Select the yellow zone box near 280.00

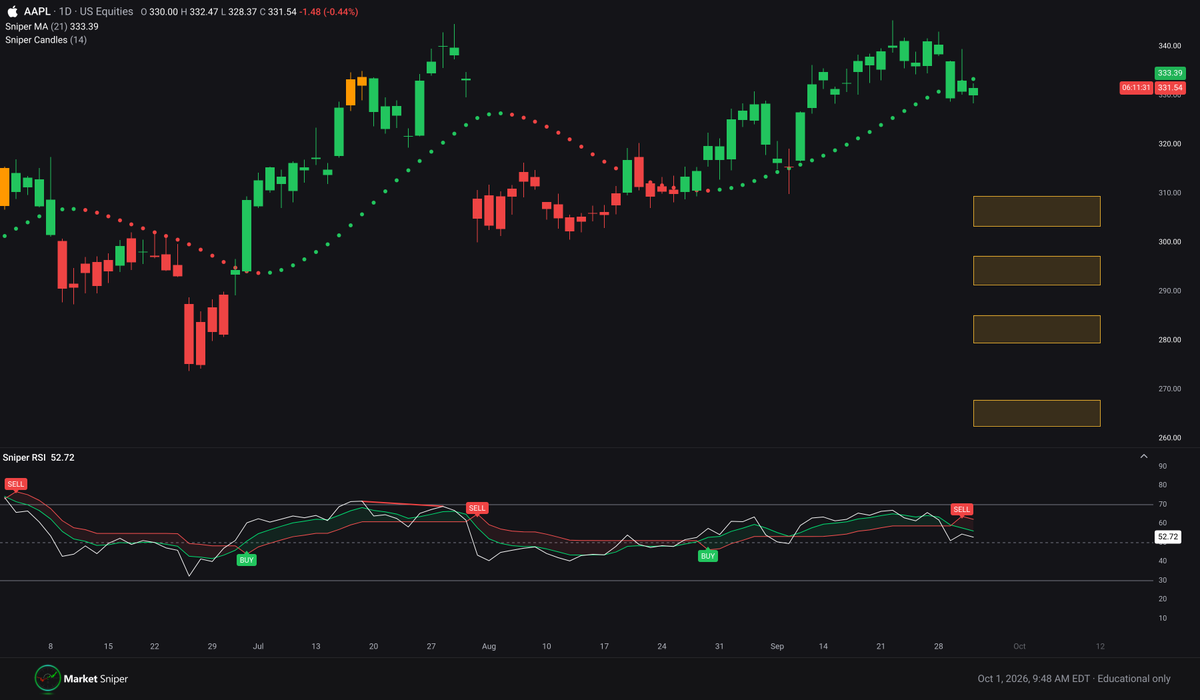(x=1037, y=330)
